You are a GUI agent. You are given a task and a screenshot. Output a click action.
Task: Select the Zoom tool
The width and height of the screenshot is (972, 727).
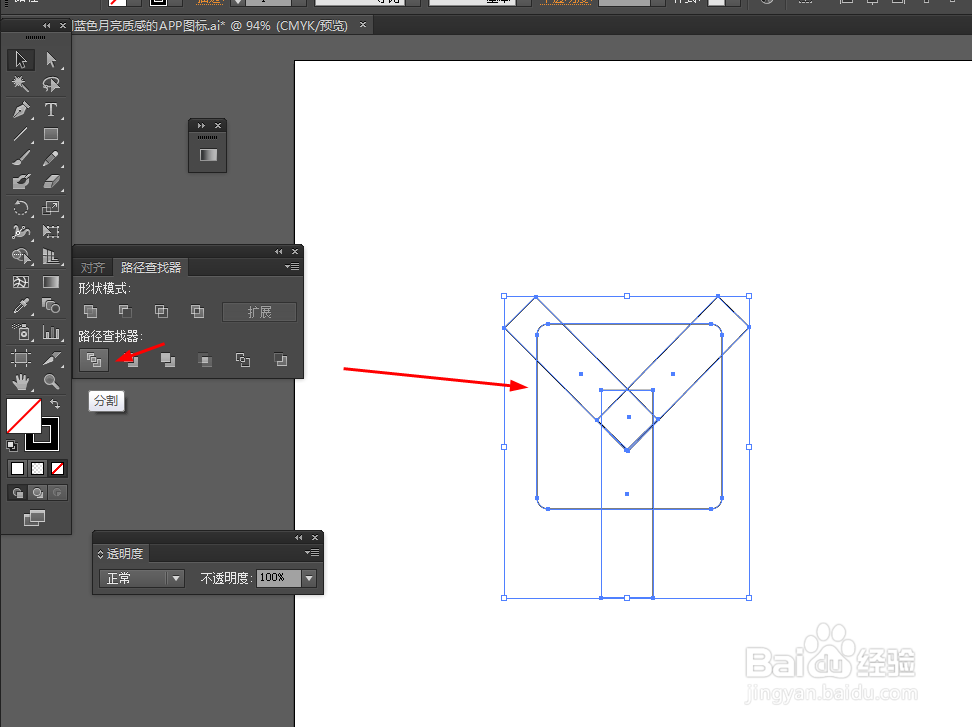point(51,382)
